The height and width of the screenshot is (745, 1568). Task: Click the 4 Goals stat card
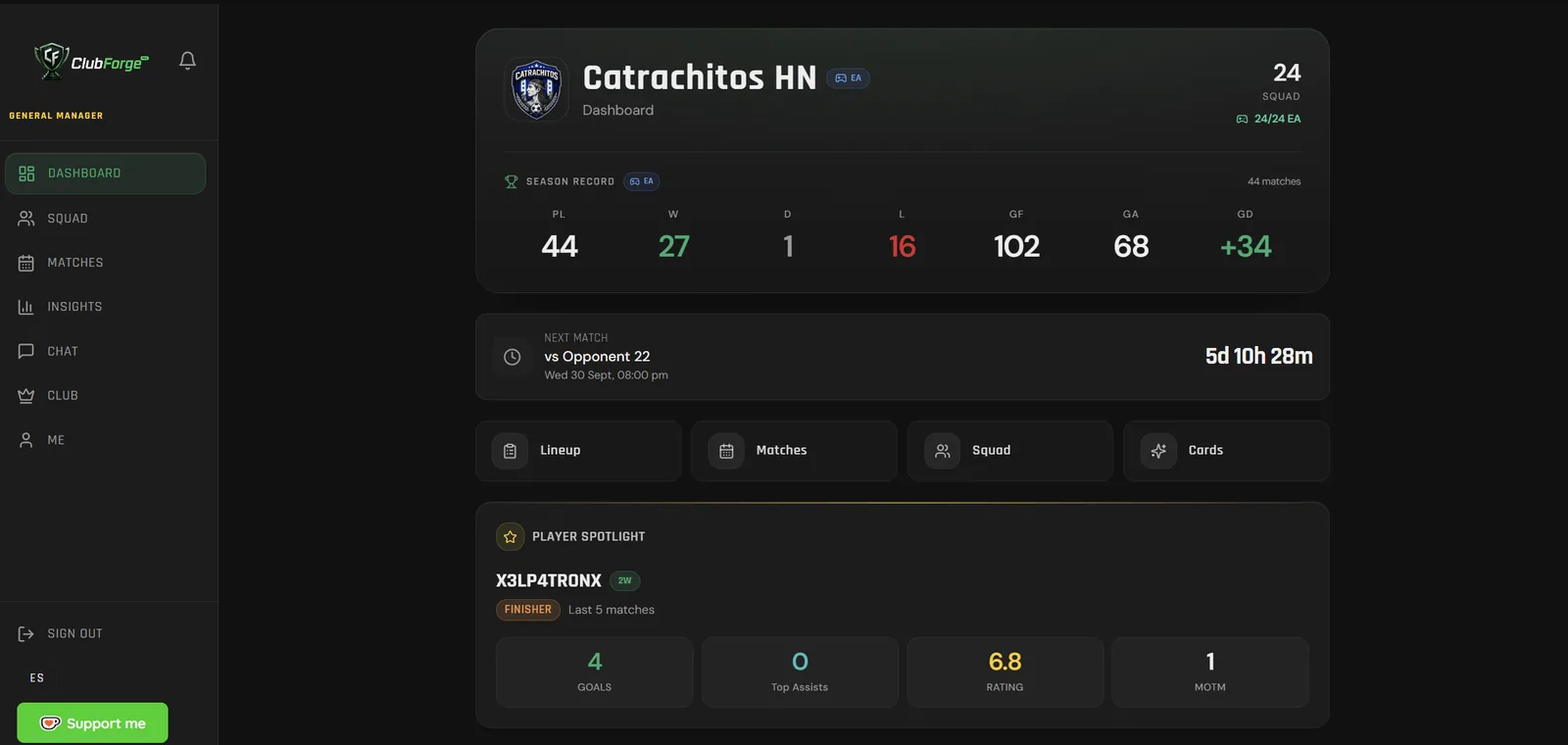[595, 672]
